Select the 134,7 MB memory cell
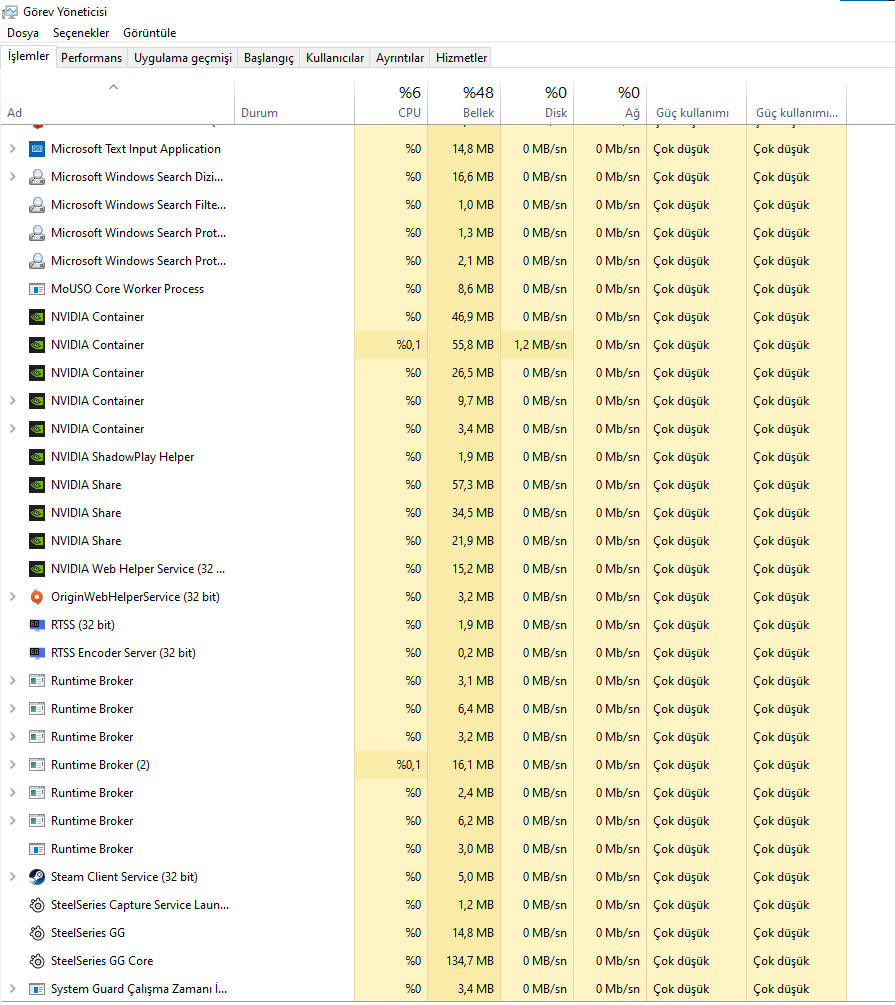Viewport: 895px width, 1005px height. (x=464, y=961)
